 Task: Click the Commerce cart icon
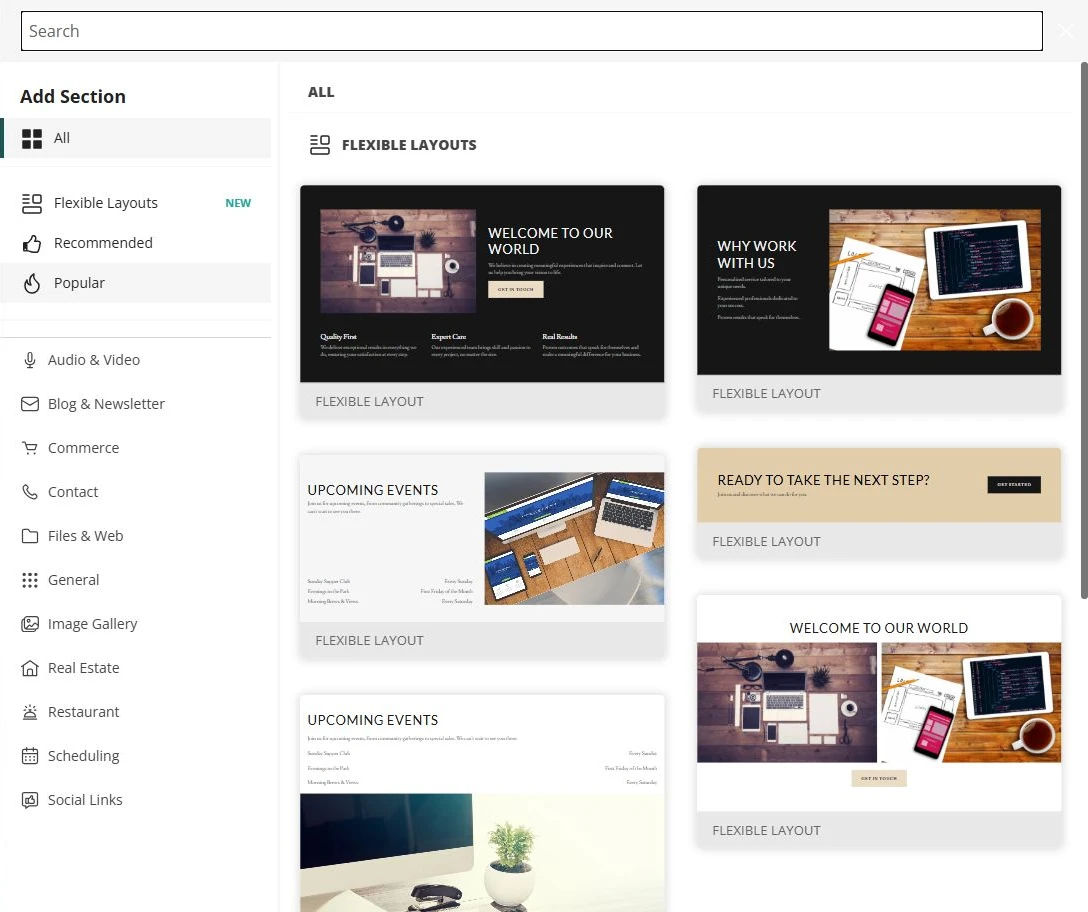coord(30,448)
